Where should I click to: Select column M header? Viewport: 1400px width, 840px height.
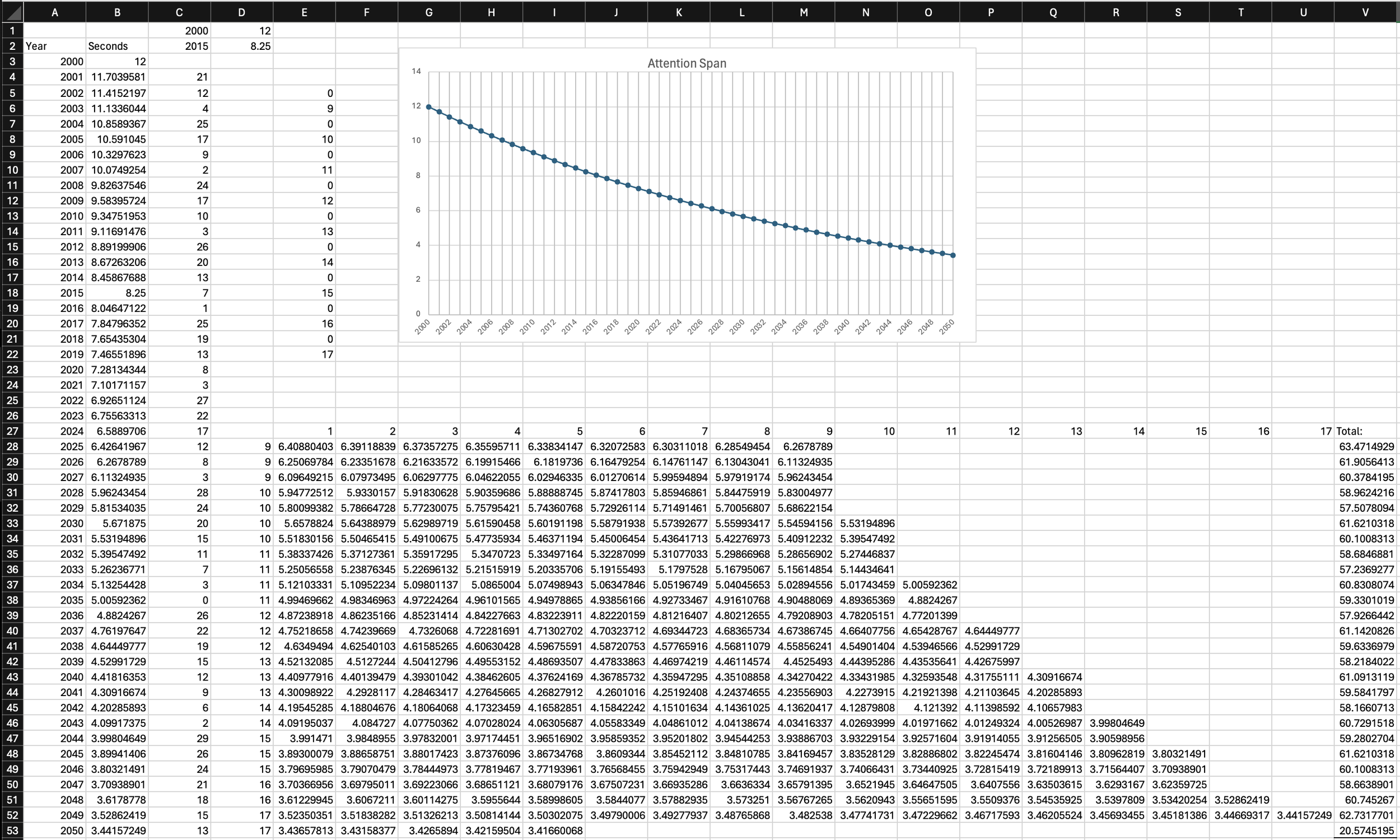[x=803, y=12]
